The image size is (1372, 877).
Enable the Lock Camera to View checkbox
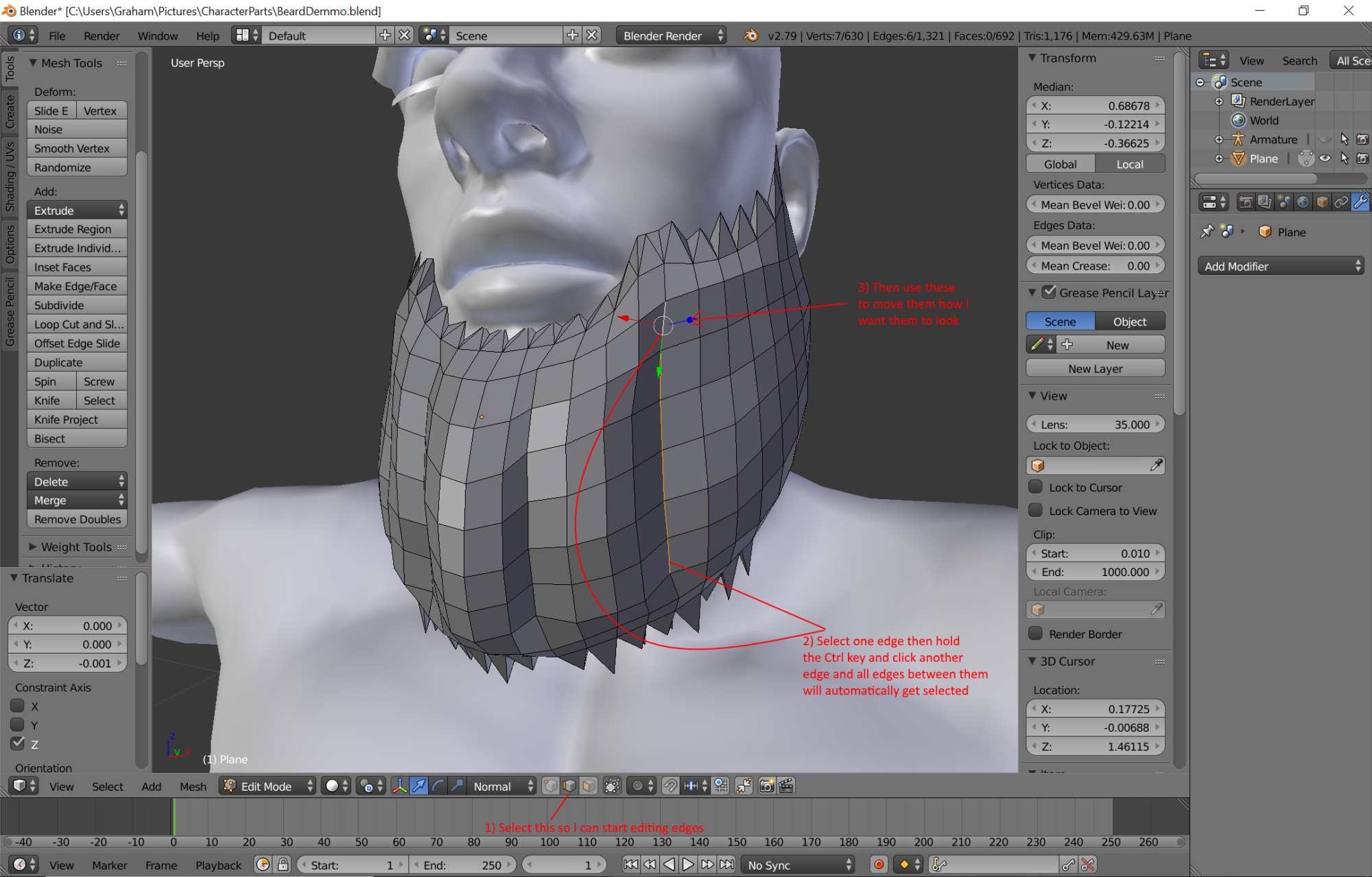[1036, 510]
